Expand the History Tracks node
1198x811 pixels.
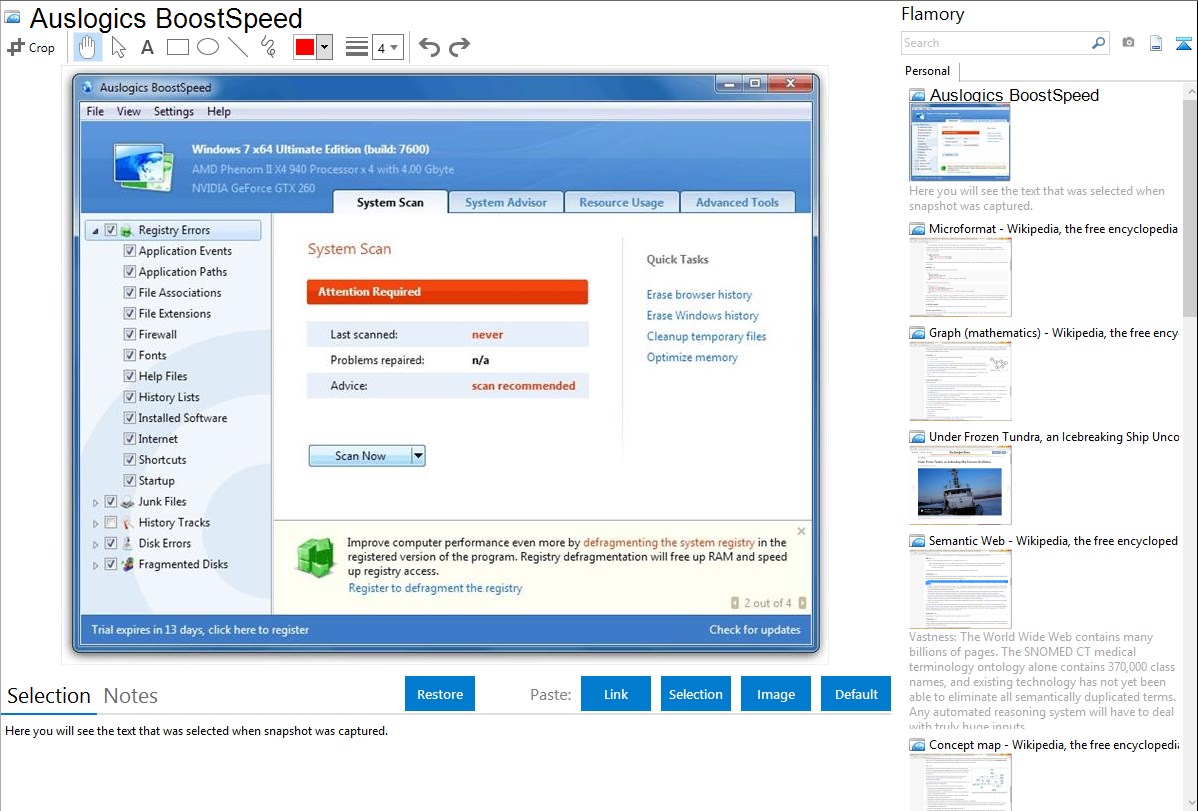click(96, 524)
